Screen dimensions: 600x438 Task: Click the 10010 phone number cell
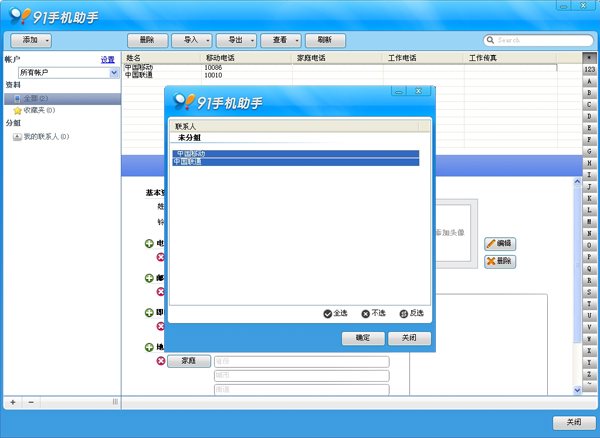pyautogui.click(x=213, y=75)
